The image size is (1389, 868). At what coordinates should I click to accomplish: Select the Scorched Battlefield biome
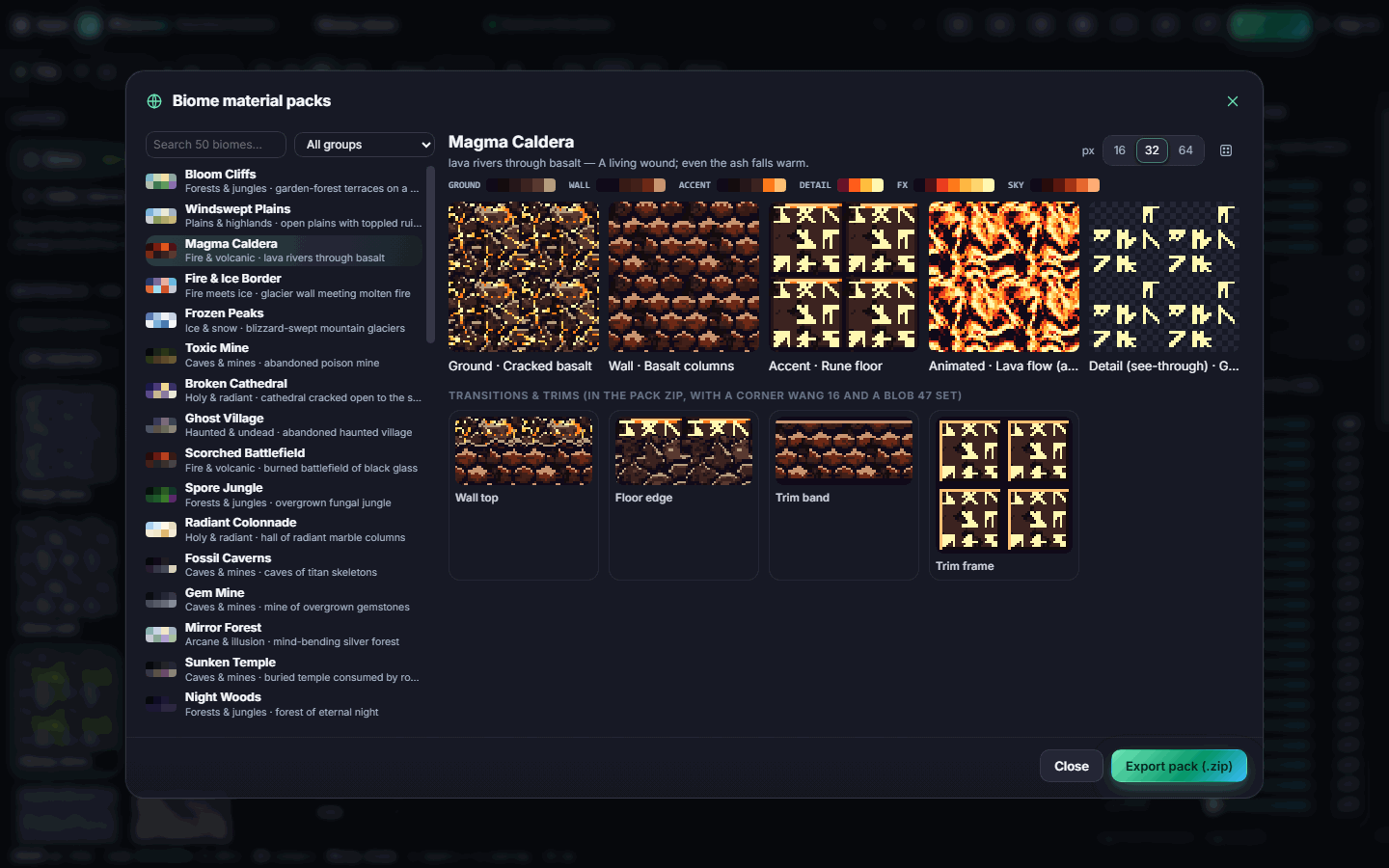[x=284, y=460]
